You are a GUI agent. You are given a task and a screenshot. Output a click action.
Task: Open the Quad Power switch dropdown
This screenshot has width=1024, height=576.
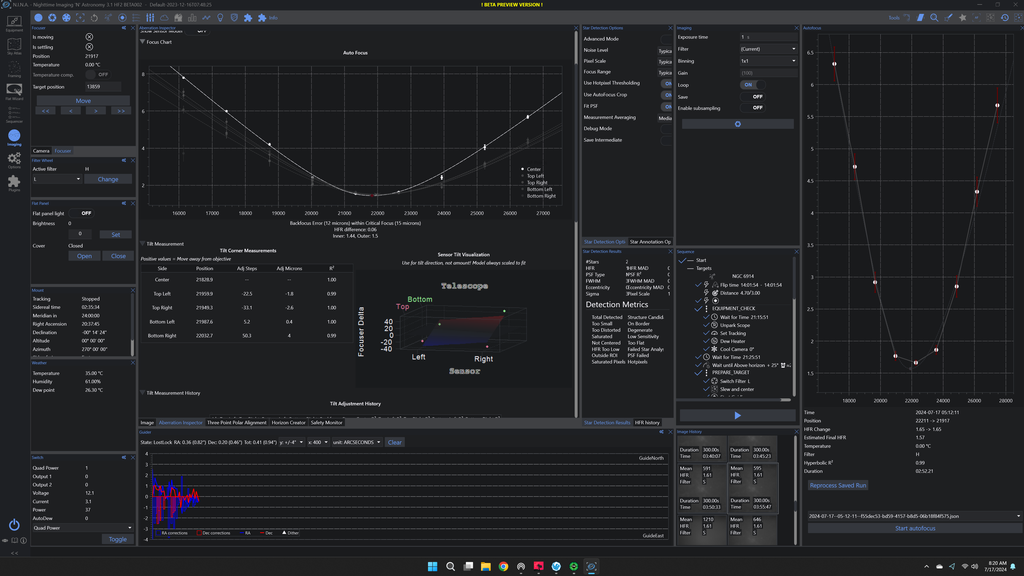point(82,528)
